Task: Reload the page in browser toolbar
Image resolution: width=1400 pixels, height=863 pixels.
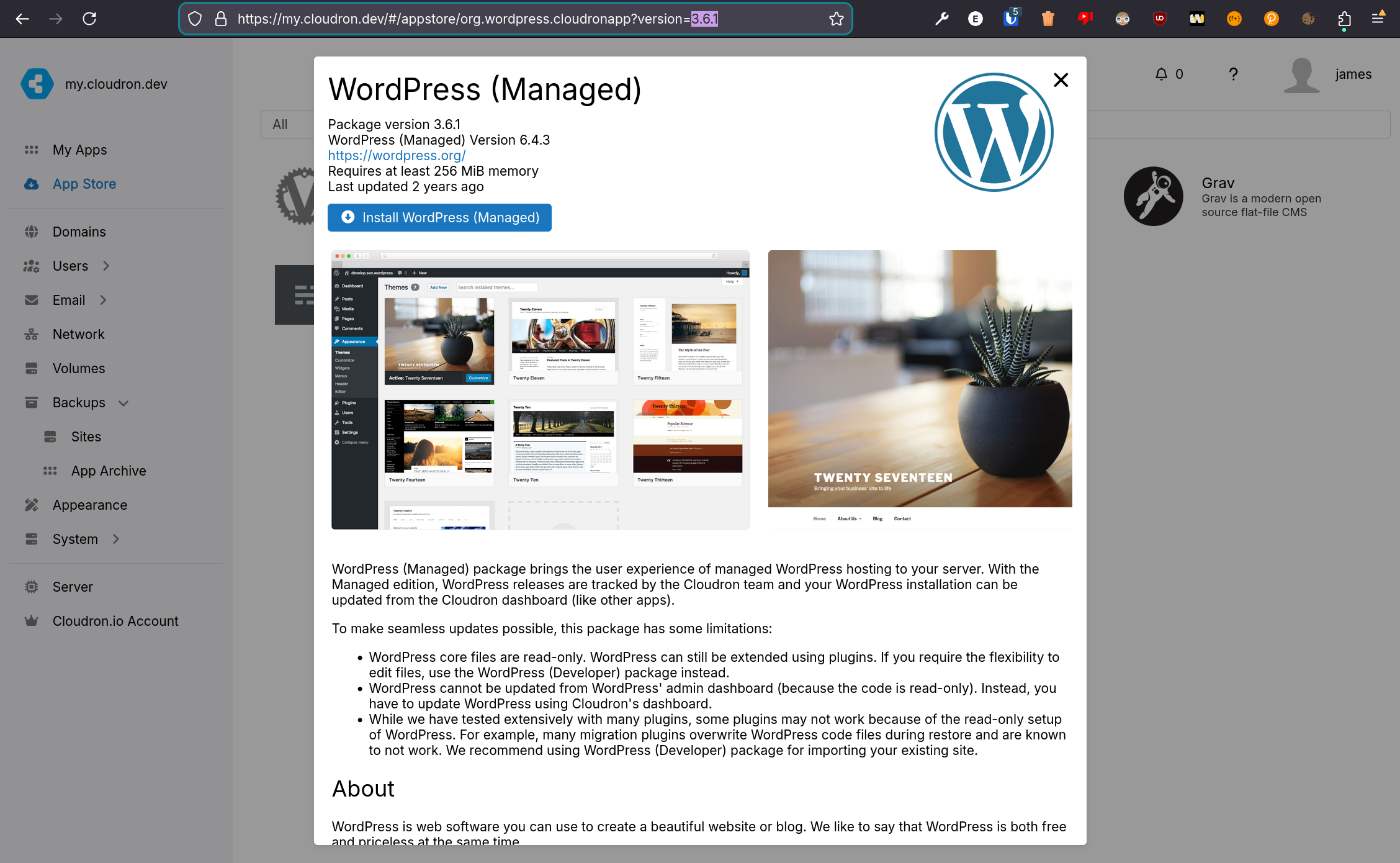Action: tap(89, 19)
